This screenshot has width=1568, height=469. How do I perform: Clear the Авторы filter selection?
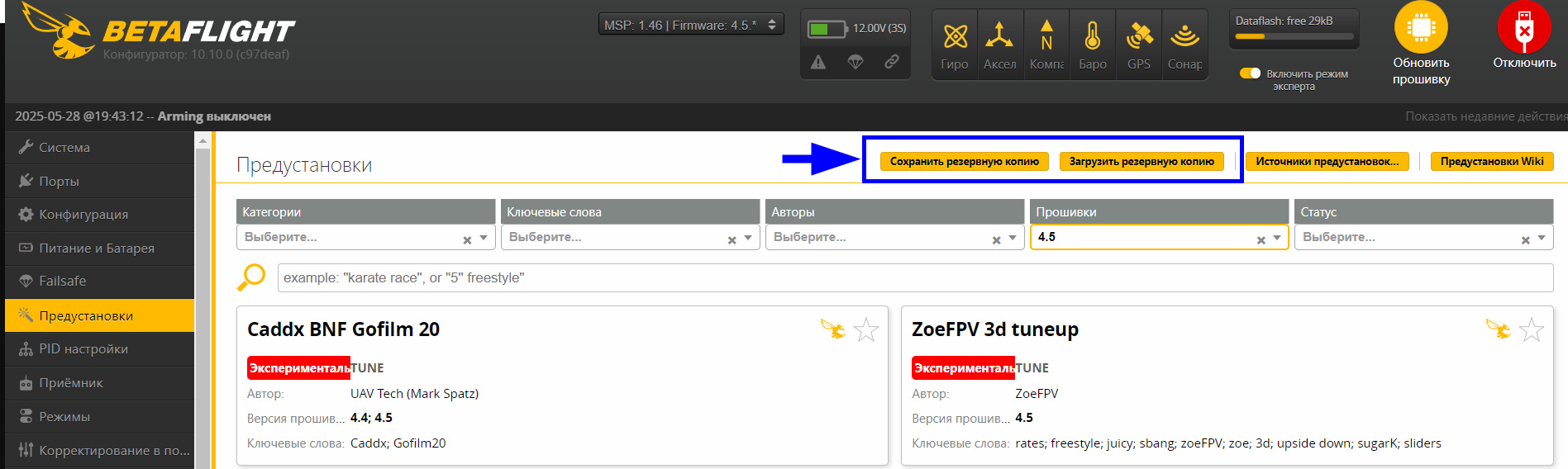(x=996, y=239)
